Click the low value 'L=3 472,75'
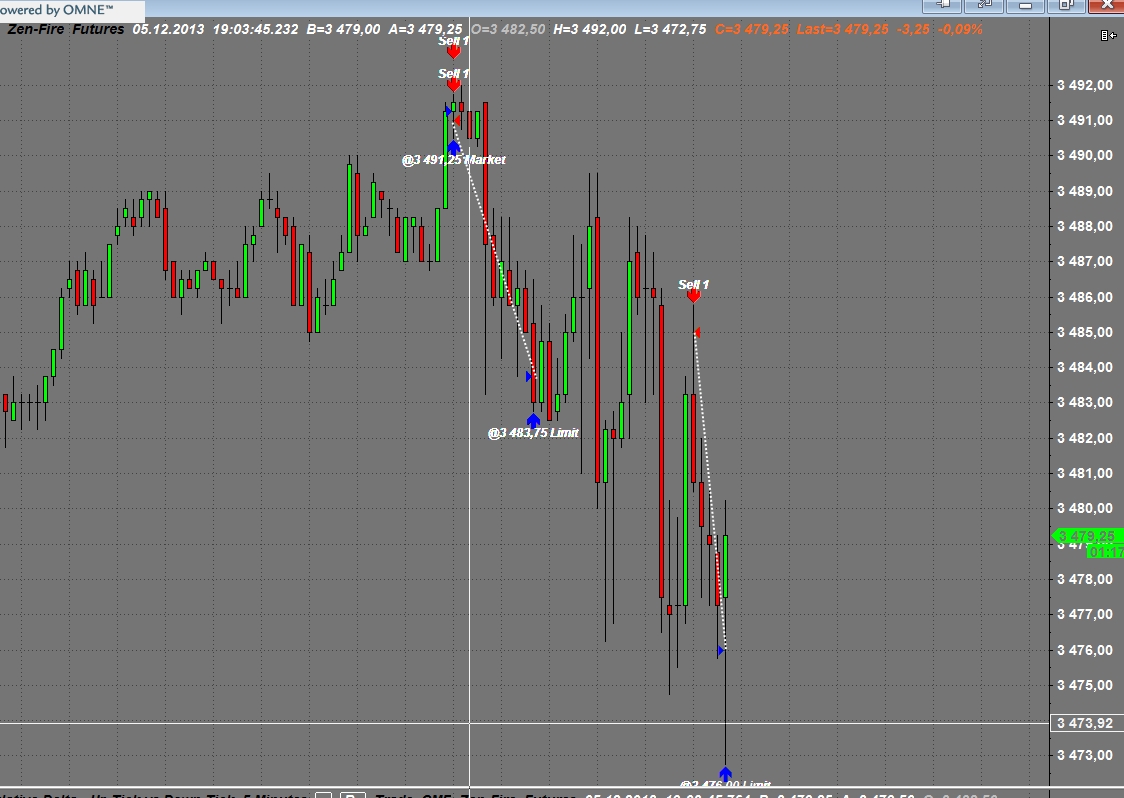This screenshot has height=798, width=1124. click(x=670, y=29)
